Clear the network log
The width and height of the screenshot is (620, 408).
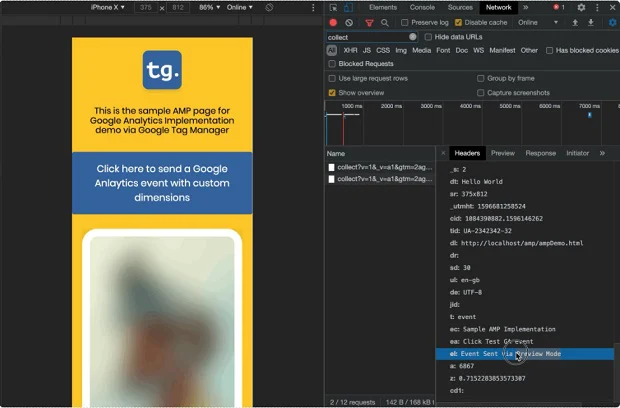(349, 23)
